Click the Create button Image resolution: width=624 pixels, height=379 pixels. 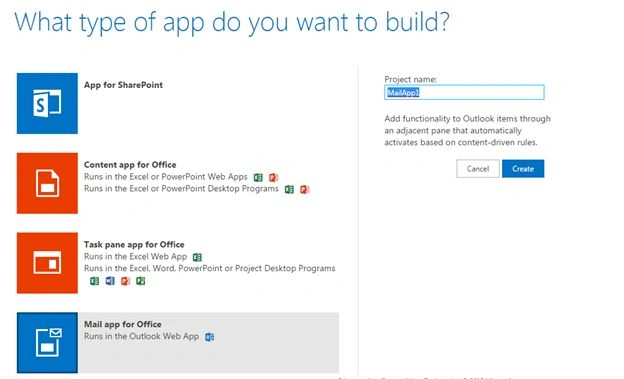pos(523,169)
